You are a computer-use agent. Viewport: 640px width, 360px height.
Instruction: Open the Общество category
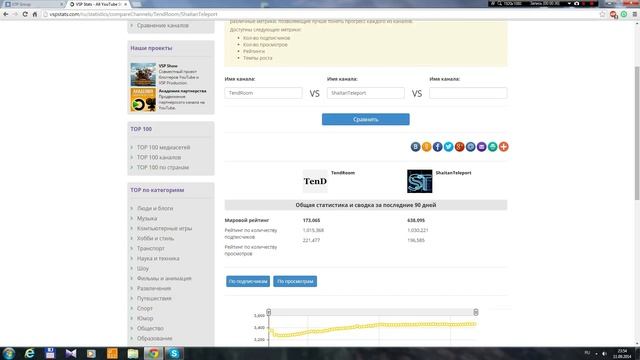(150, 329)
